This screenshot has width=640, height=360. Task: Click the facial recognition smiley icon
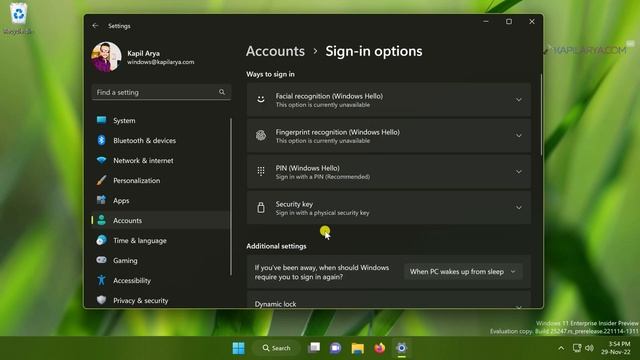[261, 99]
